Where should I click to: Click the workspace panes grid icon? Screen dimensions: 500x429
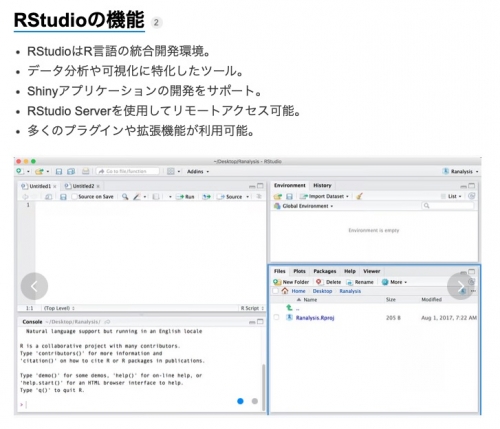[x=171, y=171]
